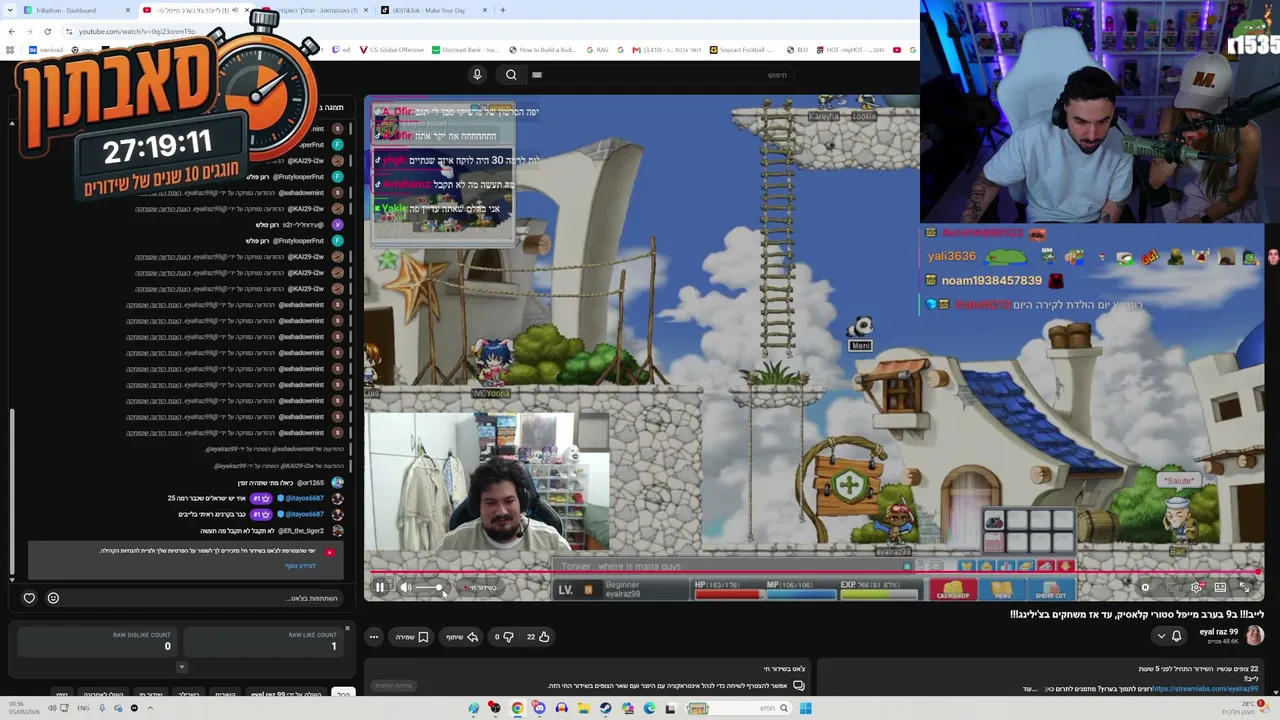Open the live chat emoji picker
1280x720 pixels.
click(x=53, y=598)
